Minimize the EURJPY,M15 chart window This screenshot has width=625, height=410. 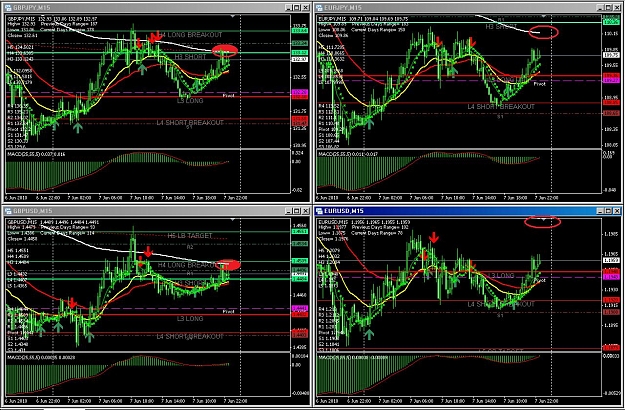600,8
